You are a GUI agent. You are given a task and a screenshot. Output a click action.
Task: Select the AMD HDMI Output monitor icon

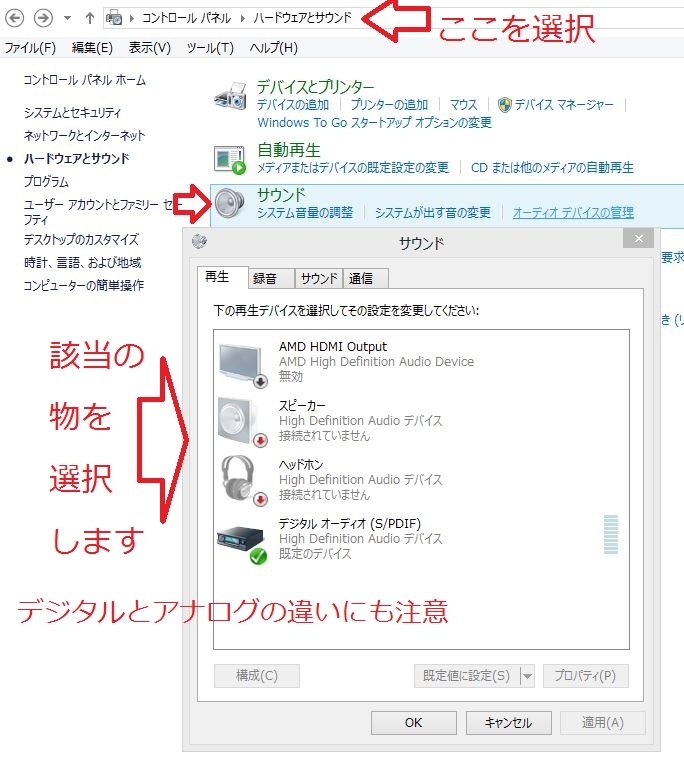pyautogui.click(x=242, y=364)
